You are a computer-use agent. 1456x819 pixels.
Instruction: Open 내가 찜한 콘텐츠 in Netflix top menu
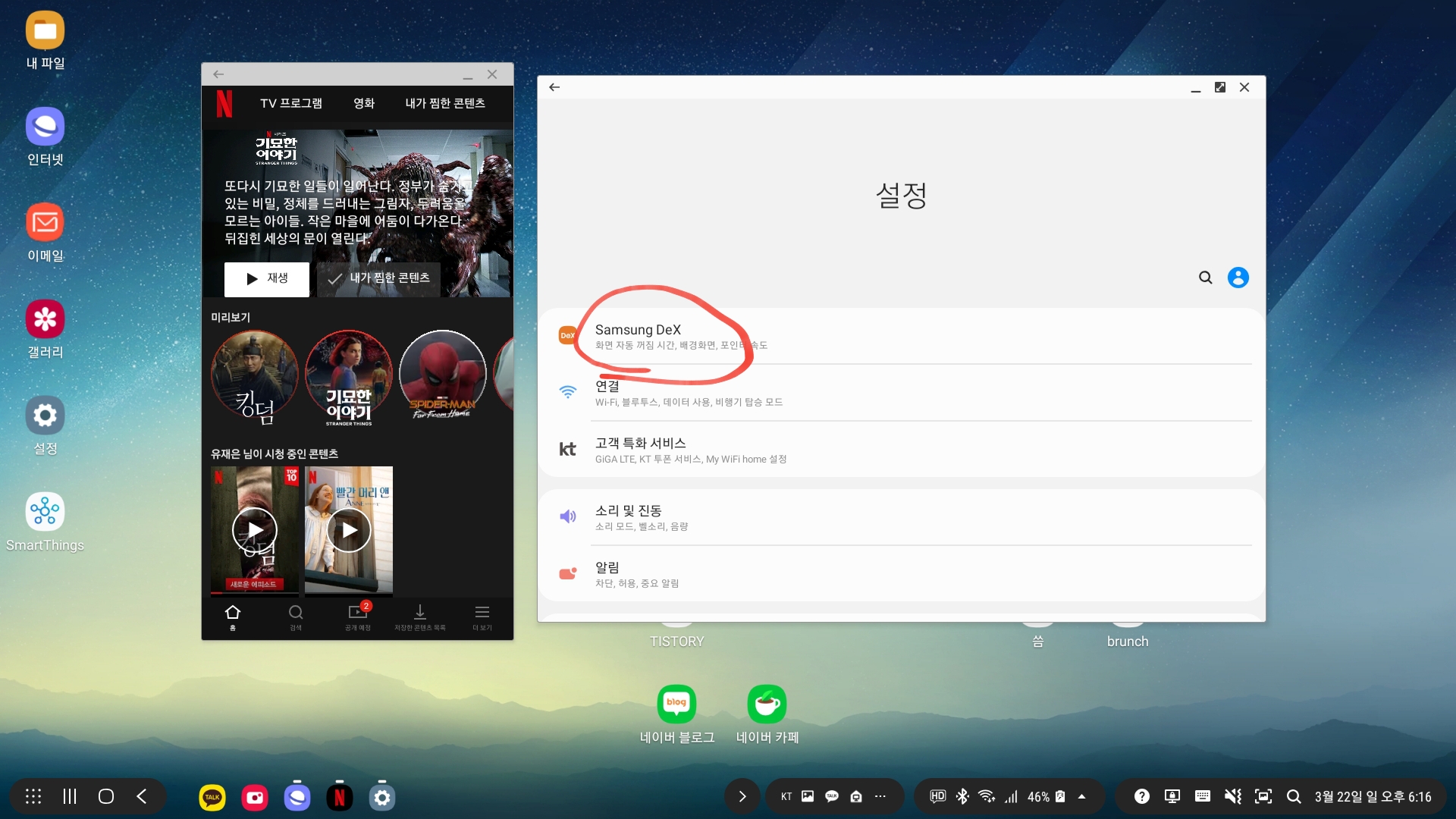click(x=445, y=103)
